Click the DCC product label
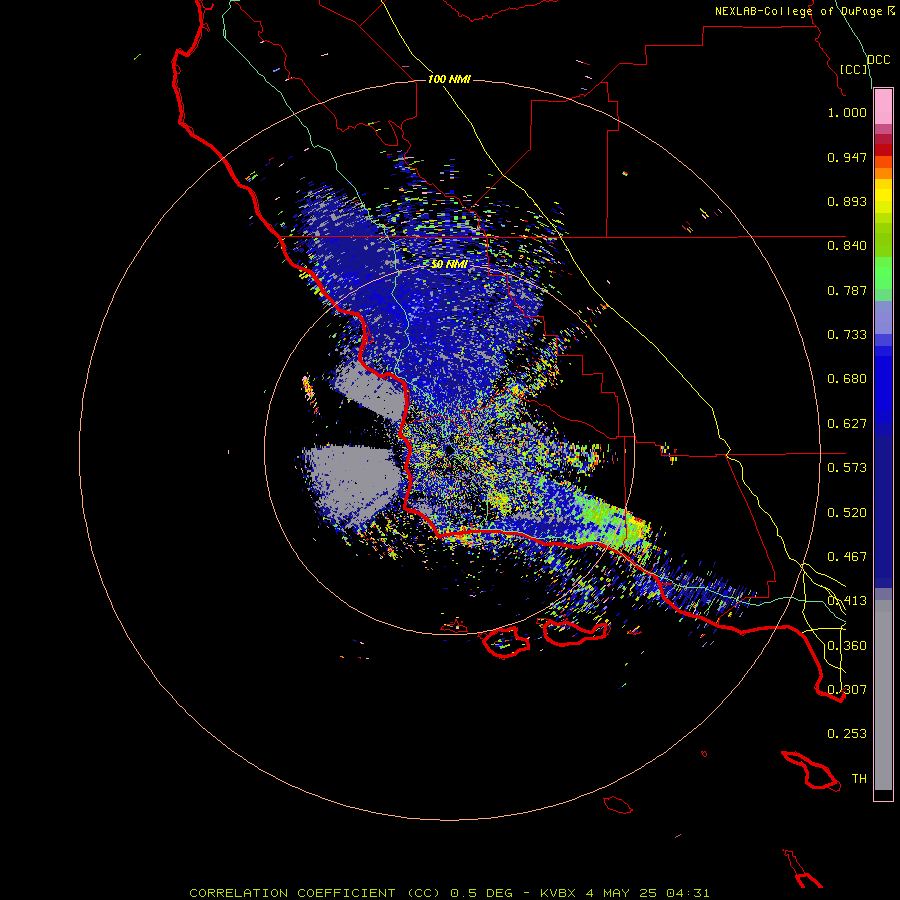 878,60
